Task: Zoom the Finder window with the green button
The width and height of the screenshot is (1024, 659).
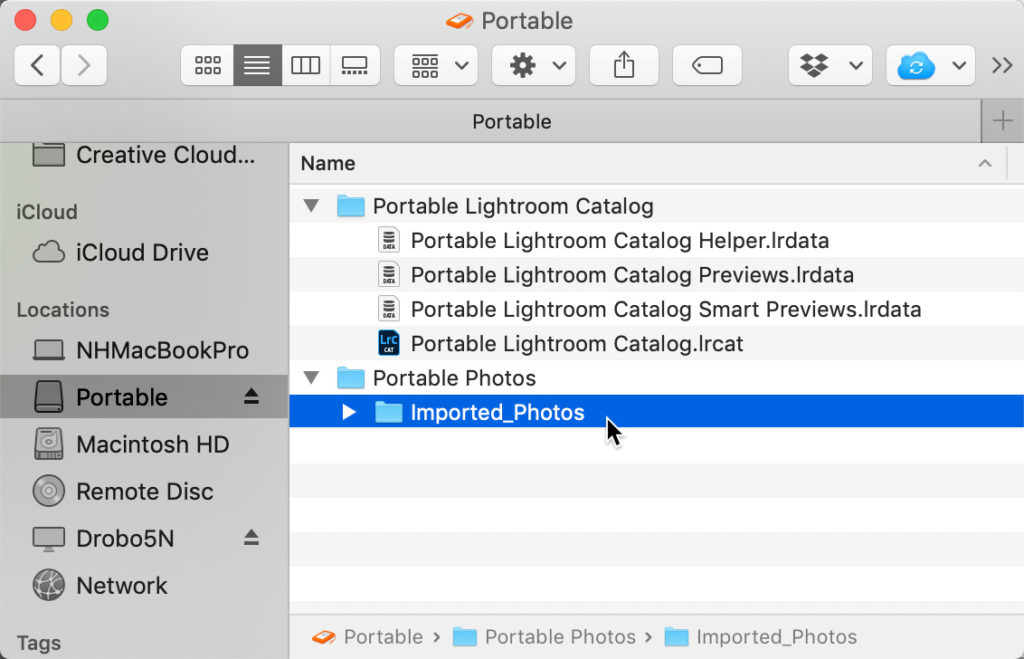Action: click(98, 20)
